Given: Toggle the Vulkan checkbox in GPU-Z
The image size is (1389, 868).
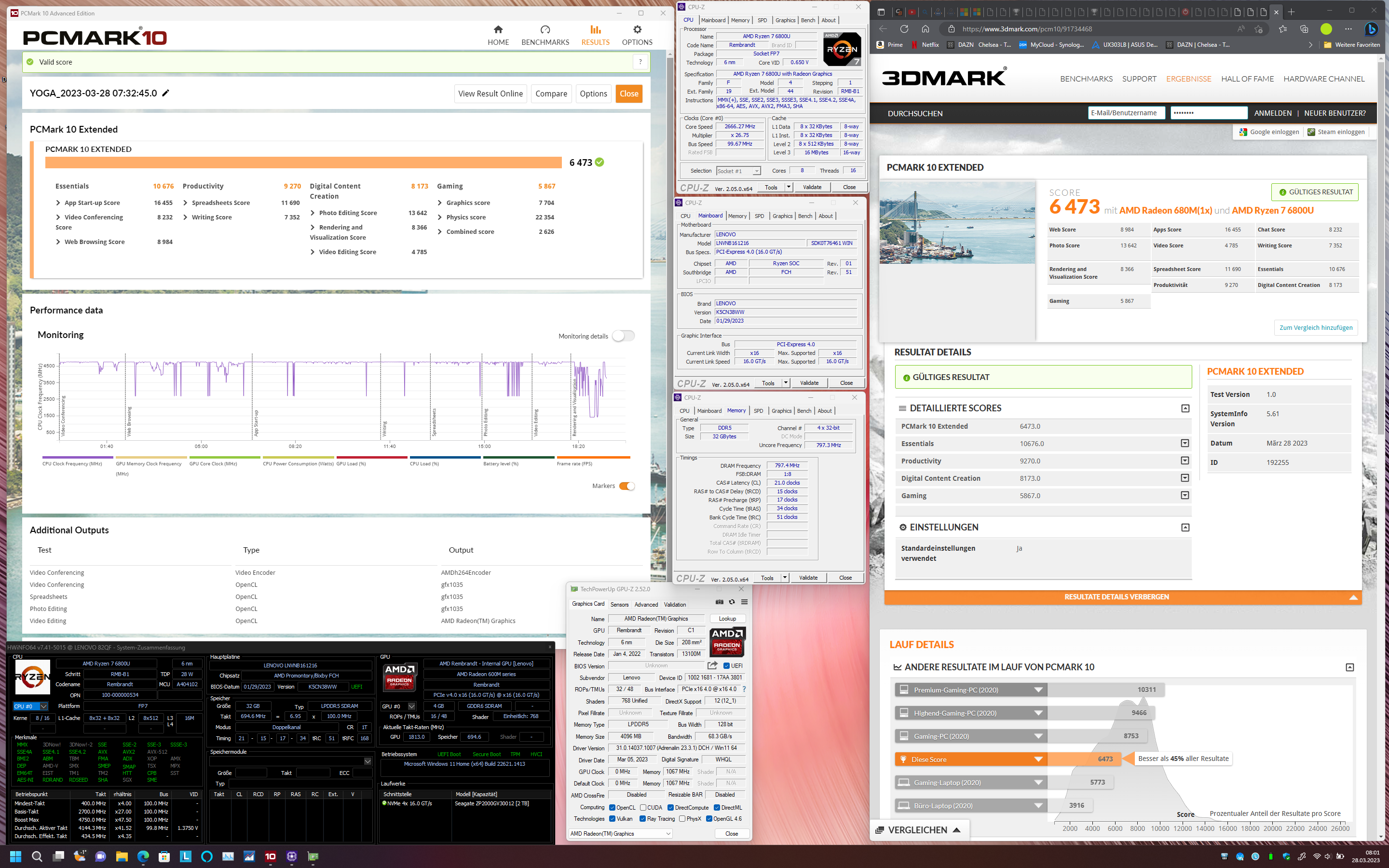Looking at the screenshot, I should [612, 819].
